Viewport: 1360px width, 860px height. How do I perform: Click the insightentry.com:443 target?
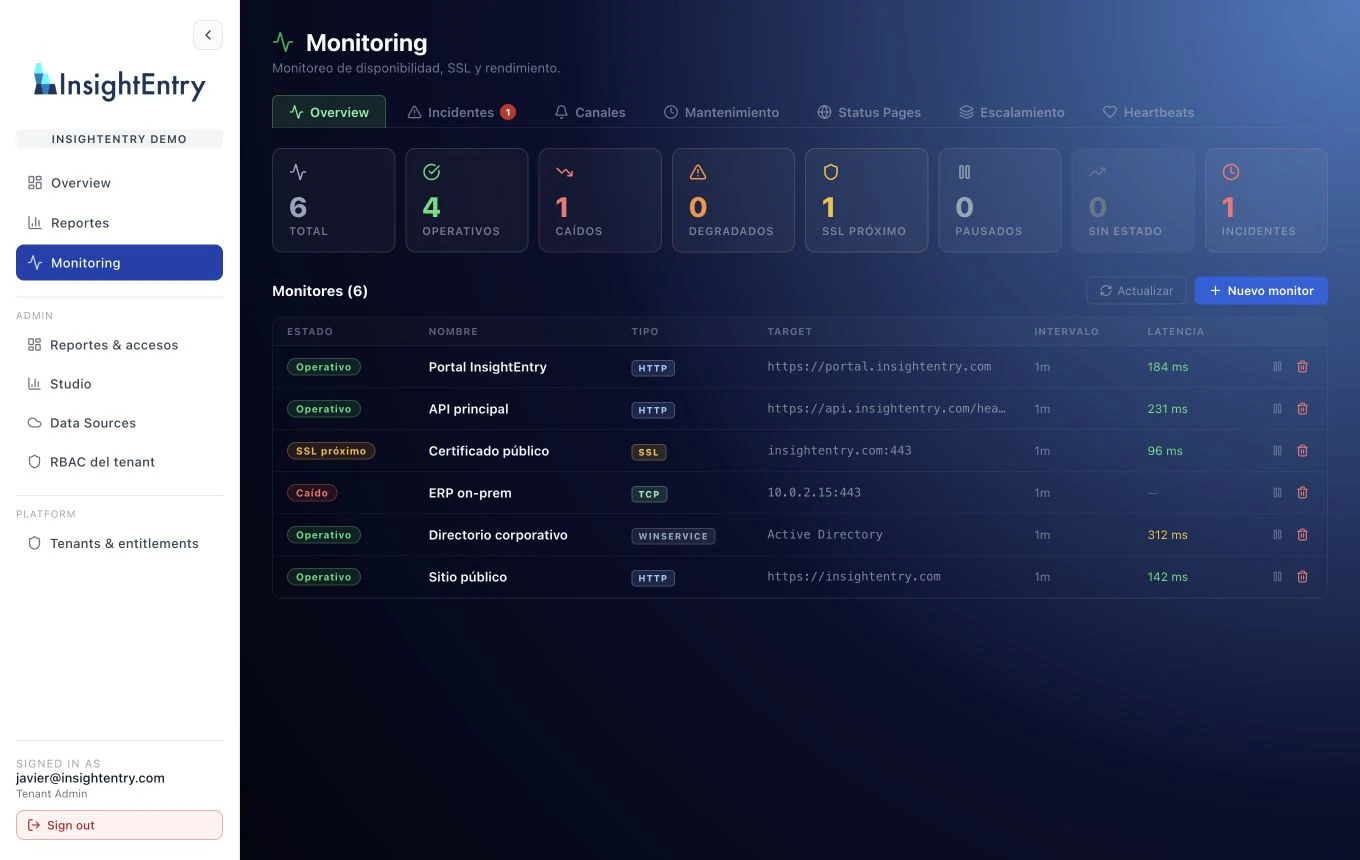(840, 451)
